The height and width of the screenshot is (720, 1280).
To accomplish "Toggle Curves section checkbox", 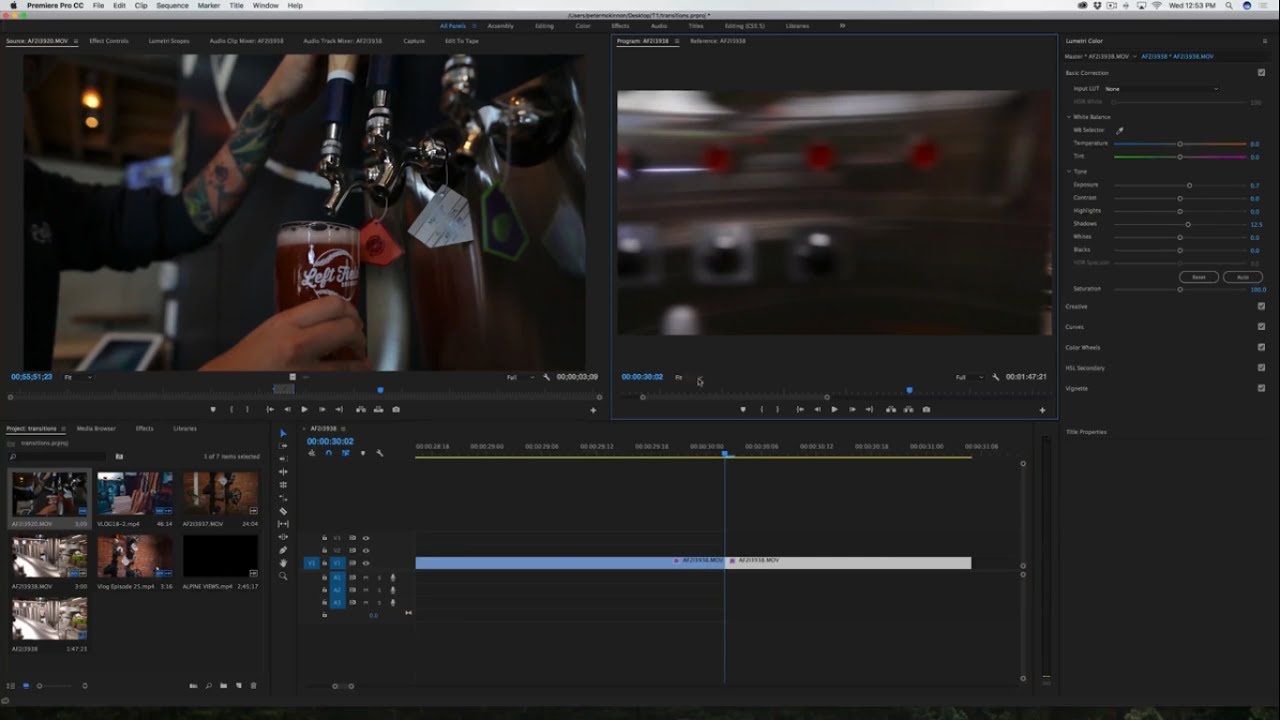I will tap(1261, 327).
